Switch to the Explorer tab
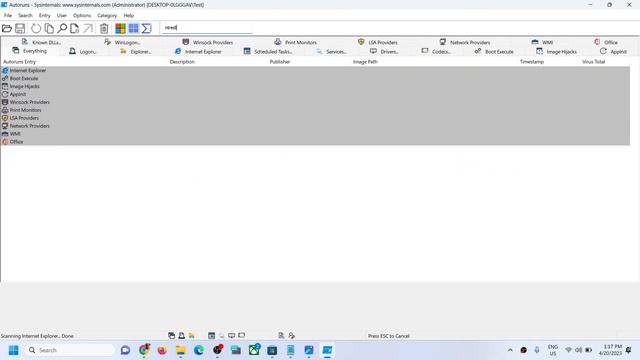This screenshot has height=360, width=640. click(136, 51)
